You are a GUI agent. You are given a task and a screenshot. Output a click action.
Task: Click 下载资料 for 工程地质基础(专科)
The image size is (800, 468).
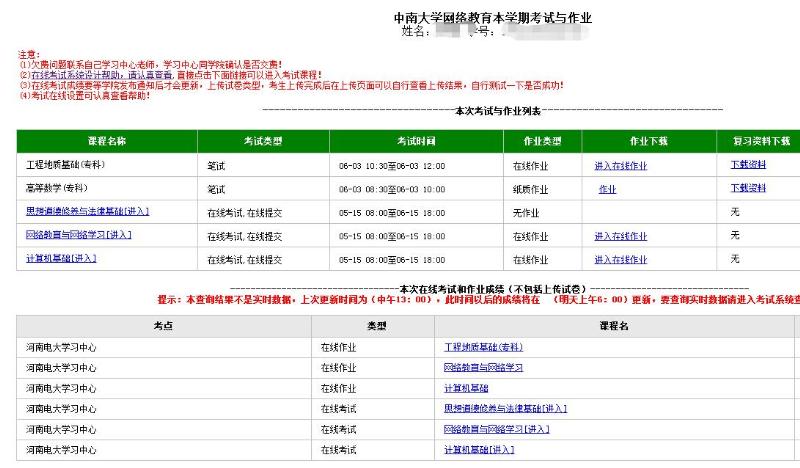tap(748, 164)
